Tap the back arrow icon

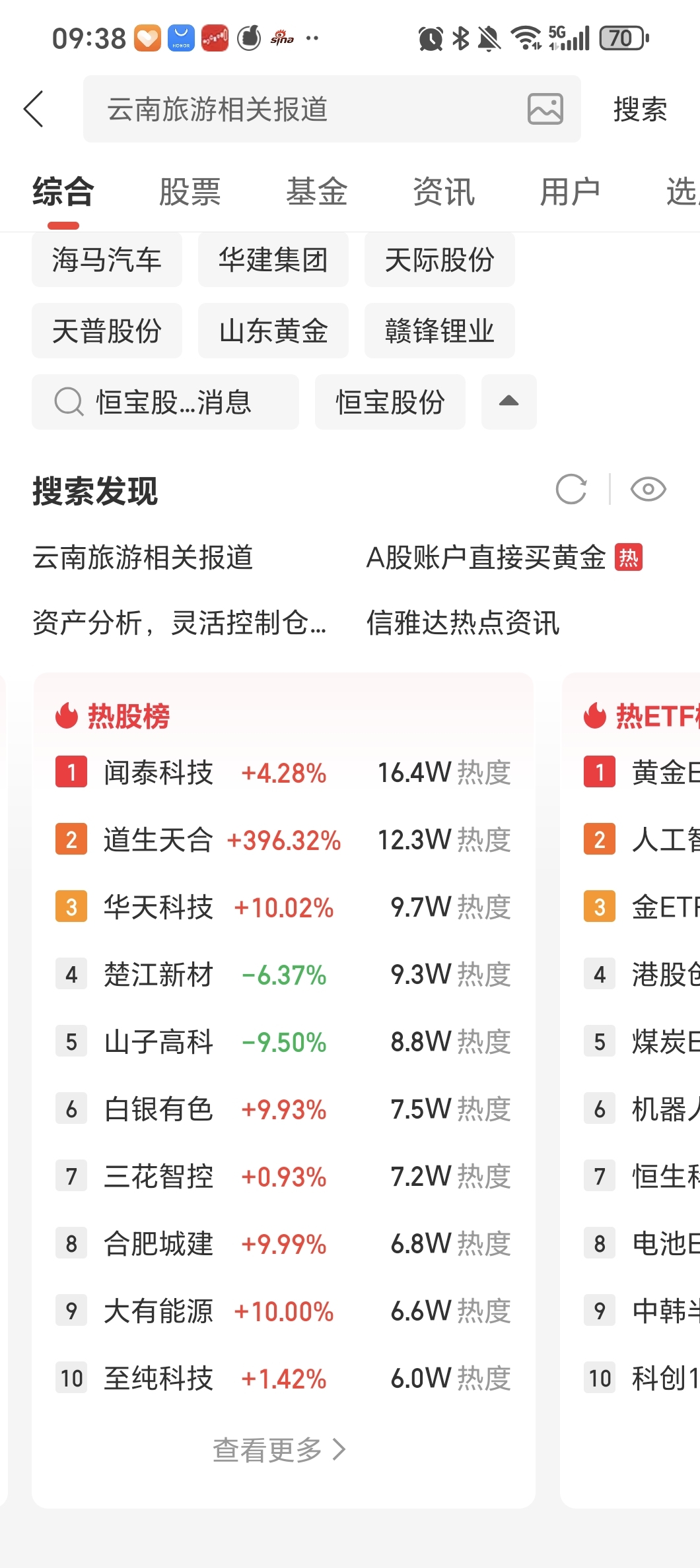point(34,109)
